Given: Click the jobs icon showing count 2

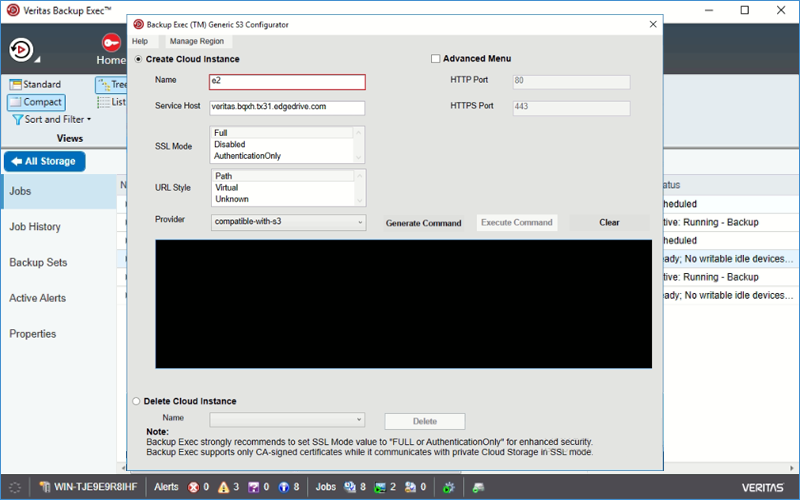Looking at the screenshot, I should pyautogui.click(x=380, y=487).
